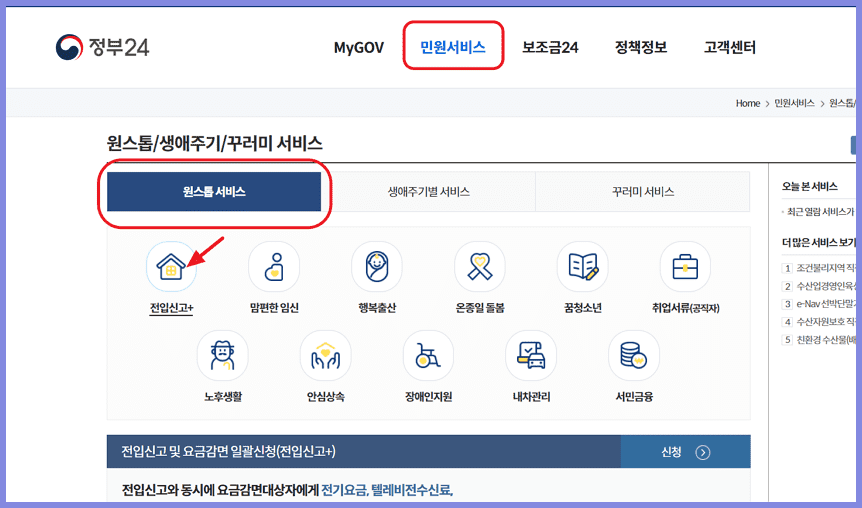Open ranked service 3 e-Nav 선박단말기
Screen dimensions: 862x508
click(x=819, y=303)
